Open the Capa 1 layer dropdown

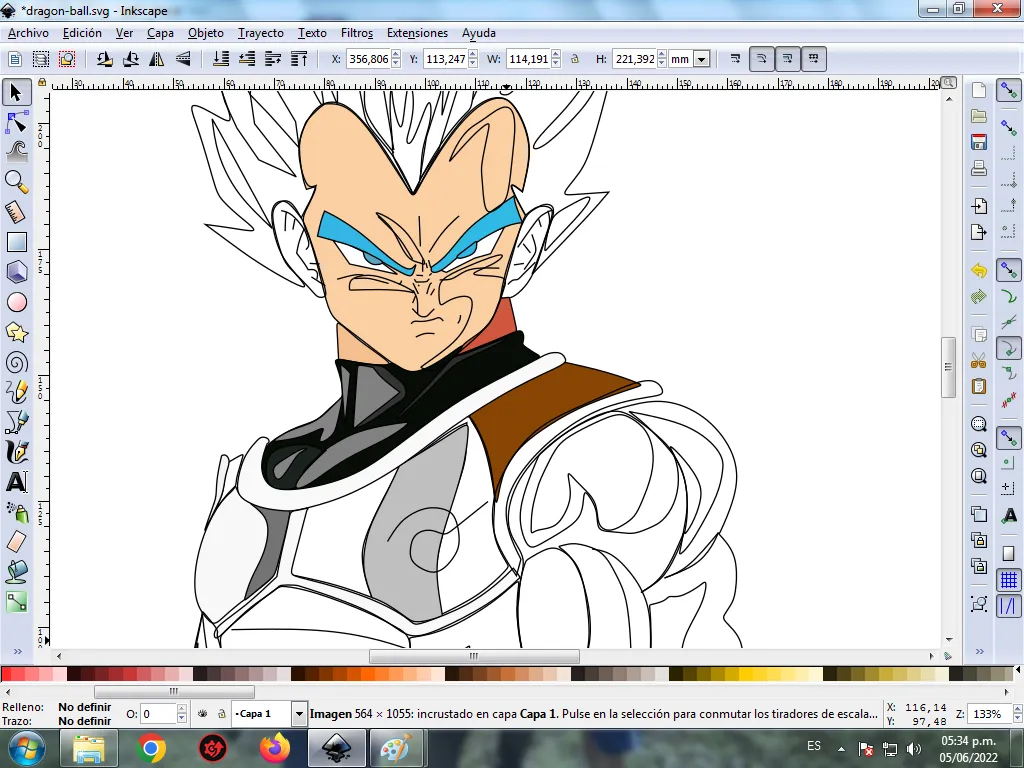pos(299,714)
